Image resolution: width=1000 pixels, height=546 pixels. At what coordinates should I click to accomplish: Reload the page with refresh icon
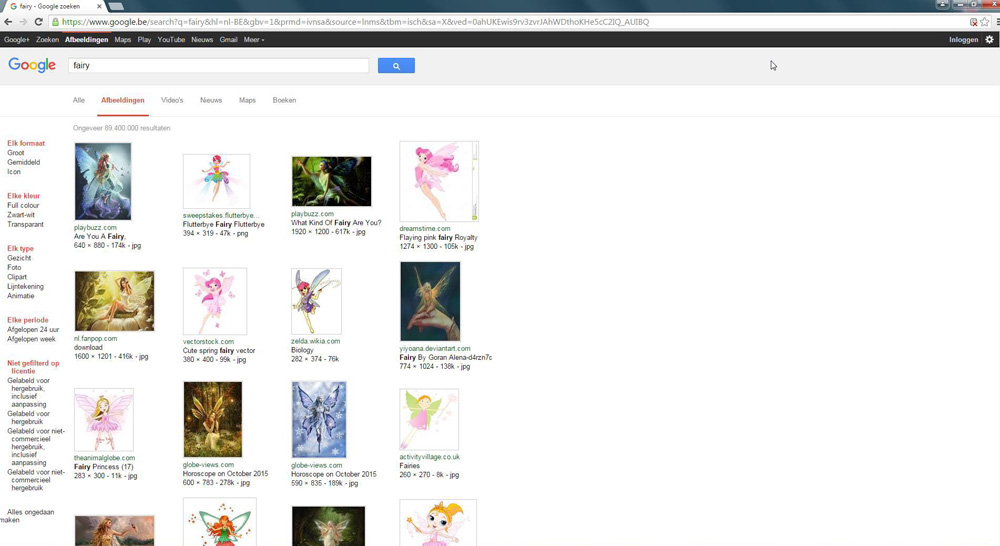(x=39, y=21)
